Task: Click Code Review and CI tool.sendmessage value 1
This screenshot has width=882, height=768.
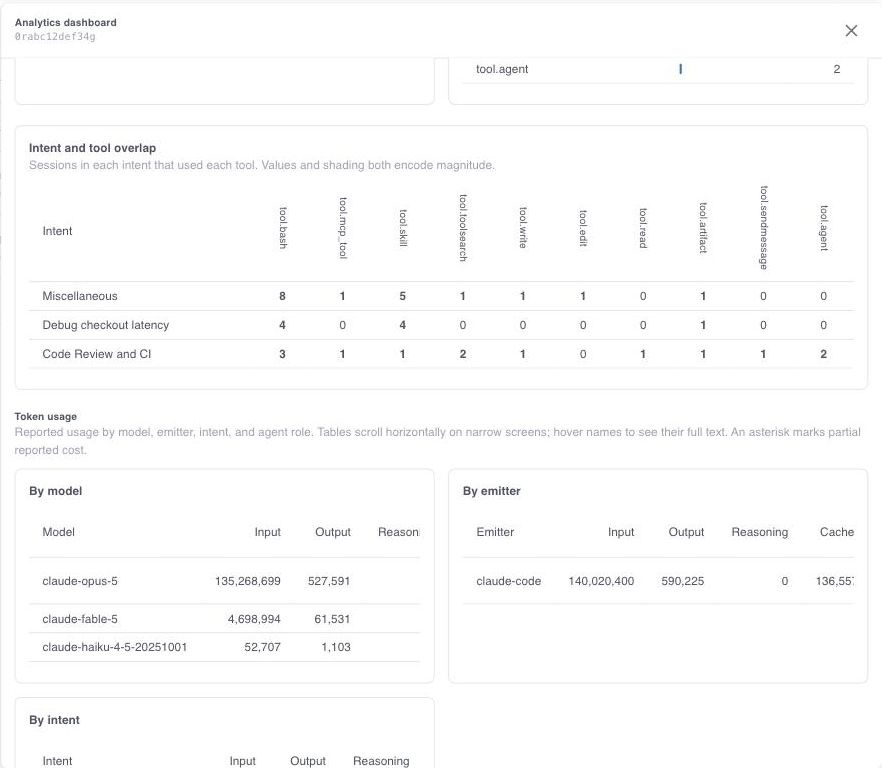Action: pyautogui.click(x=763, y=354)
